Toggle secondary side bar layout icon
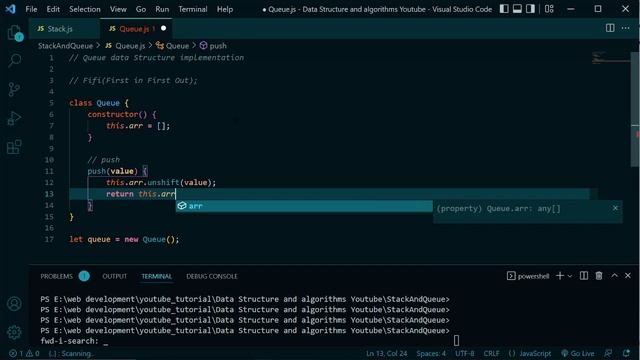This screenshot has width=640, height=360. [530, 9]
